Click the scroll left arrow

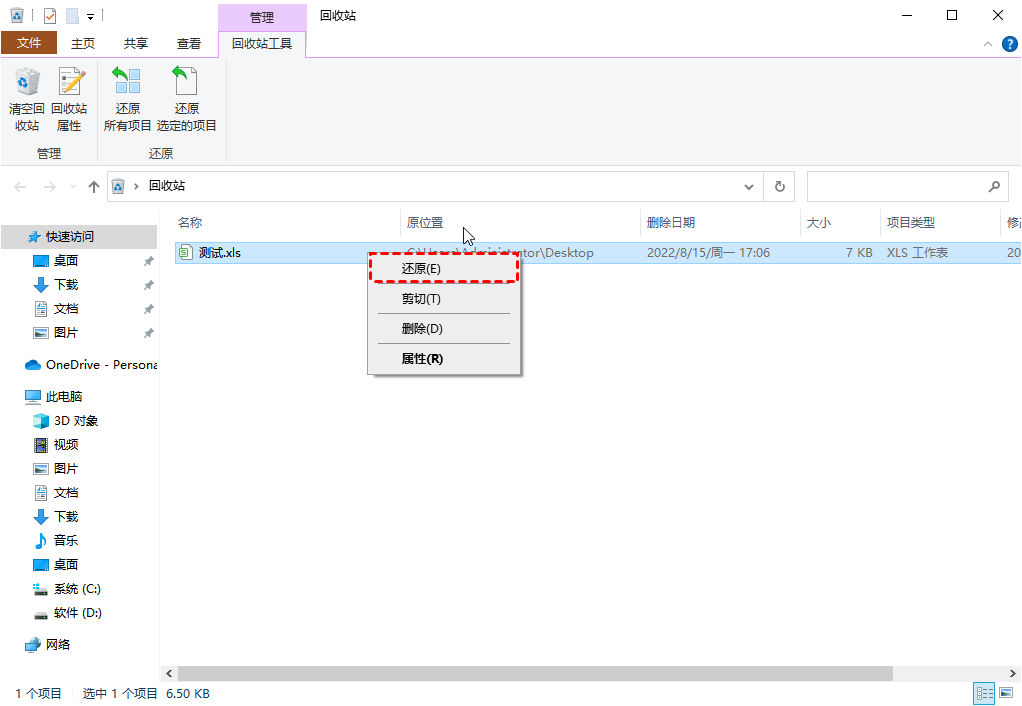169,673
